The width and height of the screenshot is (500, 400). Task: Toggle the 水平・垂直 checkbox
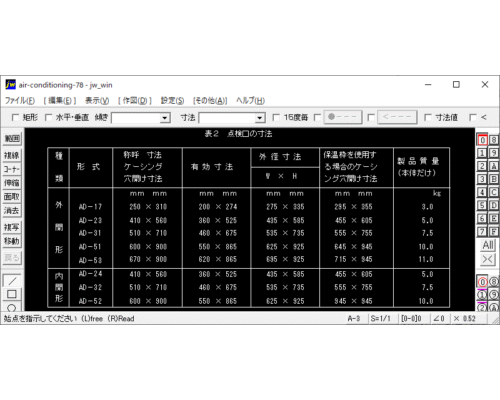pyautogui.click(x=48, y=117)
